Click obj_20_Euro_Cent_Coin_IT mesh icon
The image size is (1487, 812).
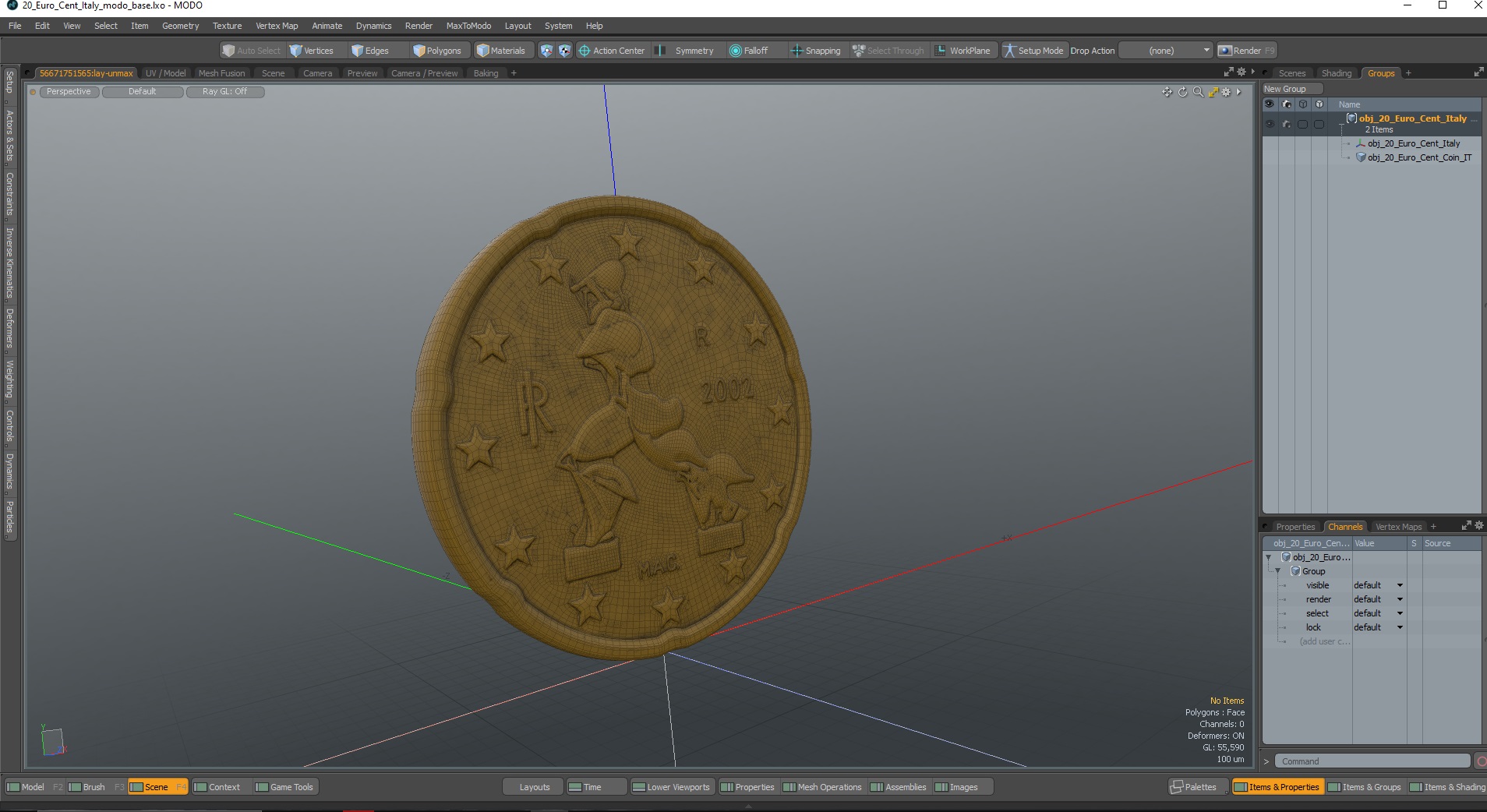point(1361,157)
